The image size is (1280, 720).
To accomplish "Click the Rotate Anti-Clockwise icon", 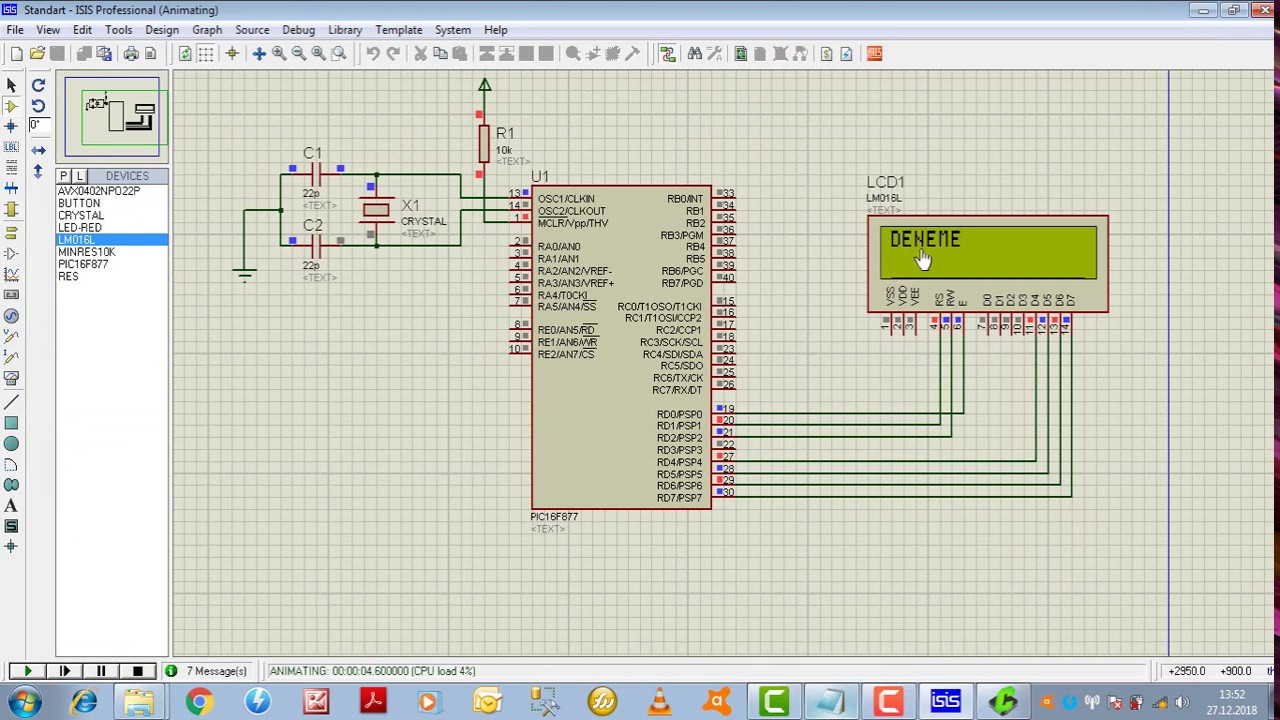I will pyautogui.click(x=38, y=105).
